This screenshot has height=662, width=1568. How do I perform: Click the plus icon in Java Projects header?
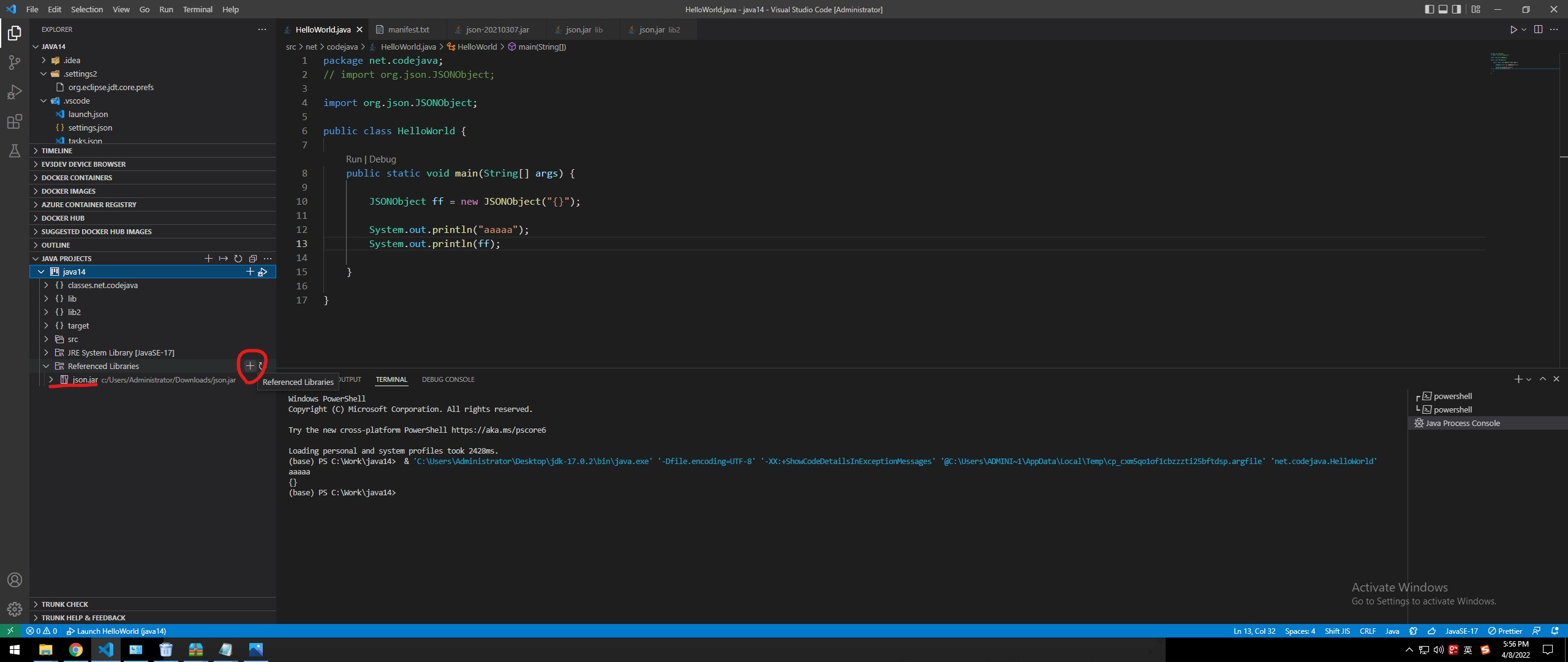[208, 259]
